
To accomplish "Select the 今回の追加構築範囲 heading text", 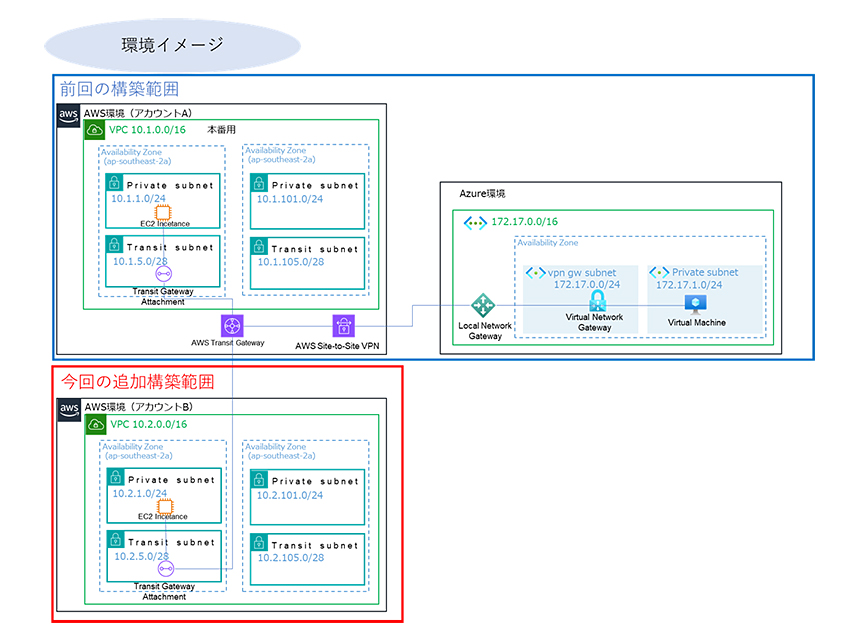I will point(138,381).
